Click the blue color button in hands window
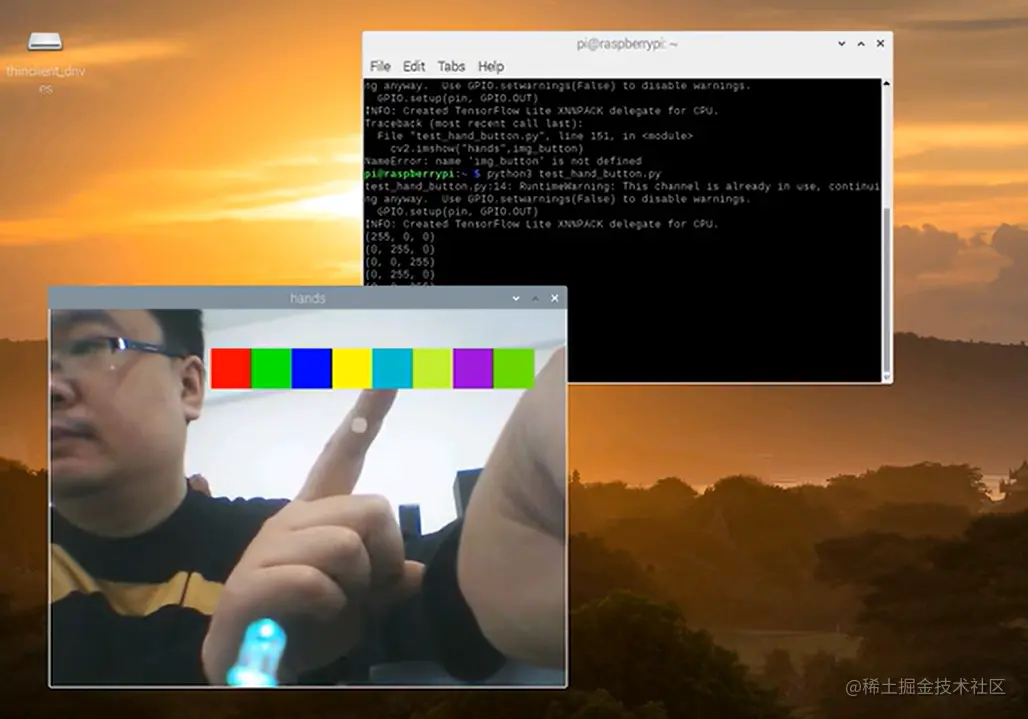Image resolution: width=1028 pixels, height=719 pixels. coord(311,368)
